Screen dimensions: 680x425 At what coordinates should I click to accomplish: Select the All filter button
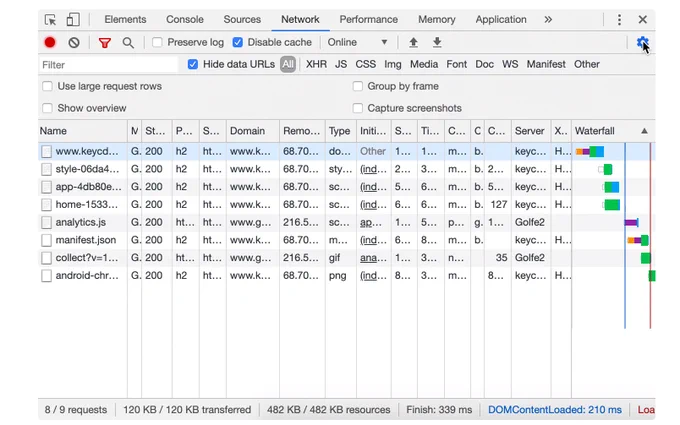click(x=288, y=64)
